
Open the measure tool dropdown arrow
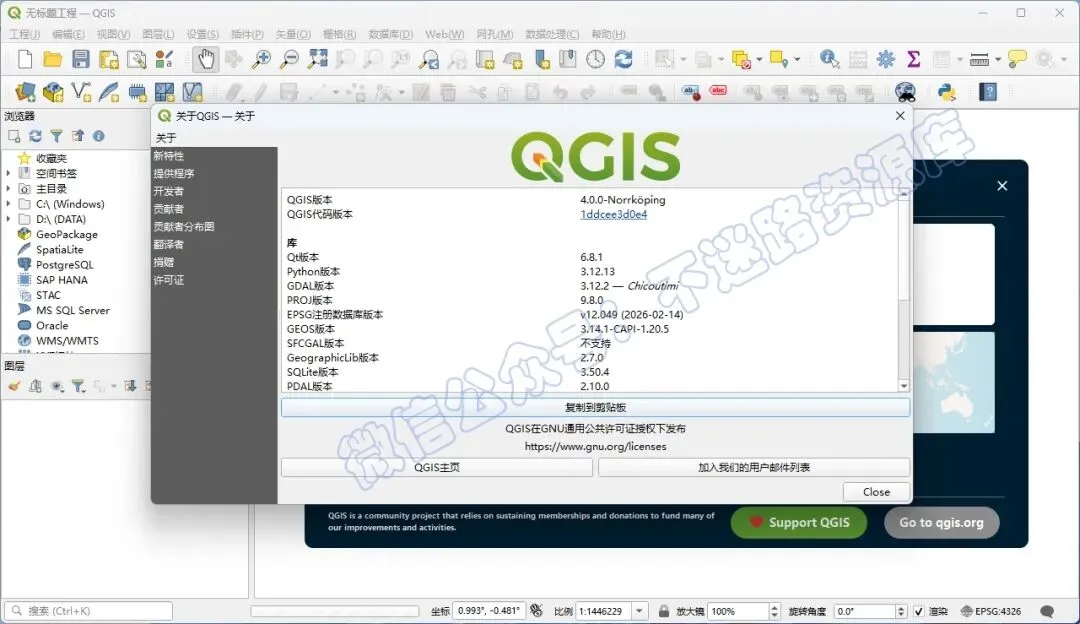click(x=997, y=60)
